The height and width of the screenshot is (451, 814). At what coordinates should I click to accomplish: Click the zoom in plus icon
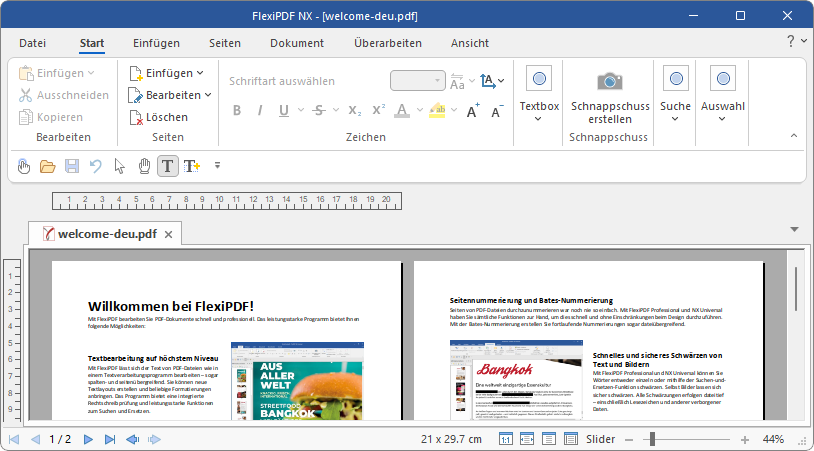(x=744, y=439)
